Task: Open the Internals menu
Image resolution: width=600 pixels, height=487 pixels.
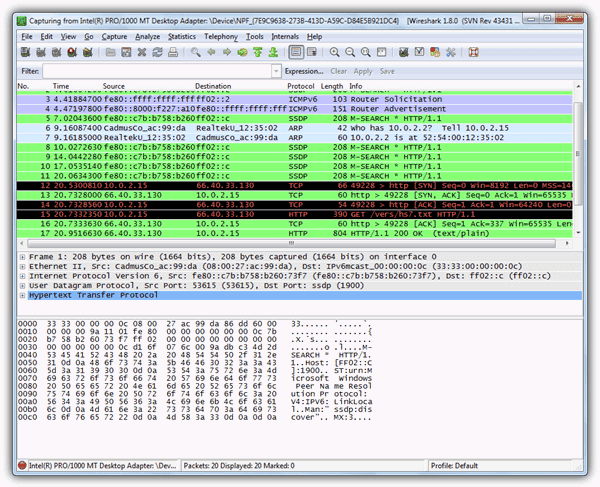Action: pyautogui.click(x=285, y=36)
